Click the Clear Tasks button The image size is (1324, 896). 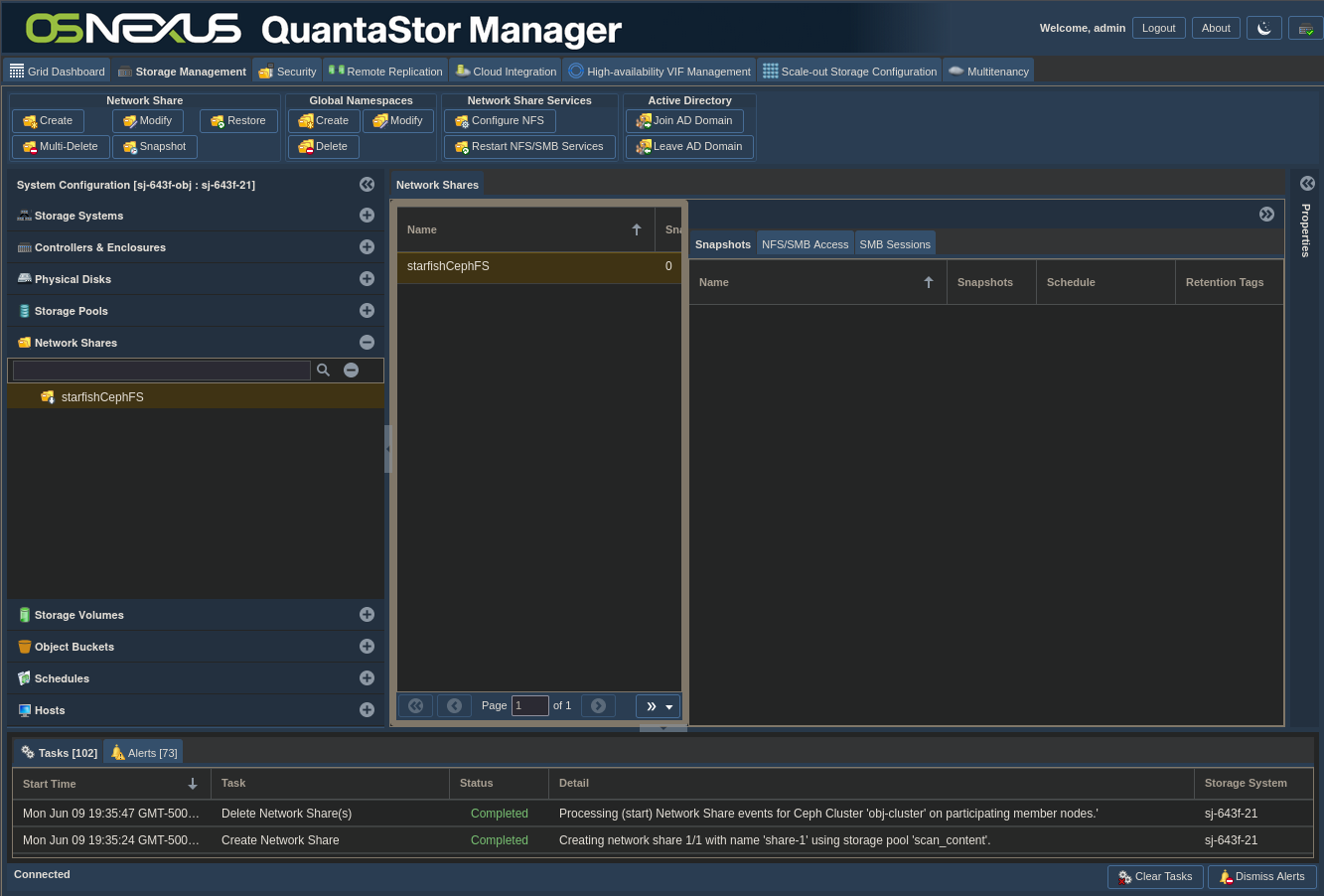coord(1154,876)
